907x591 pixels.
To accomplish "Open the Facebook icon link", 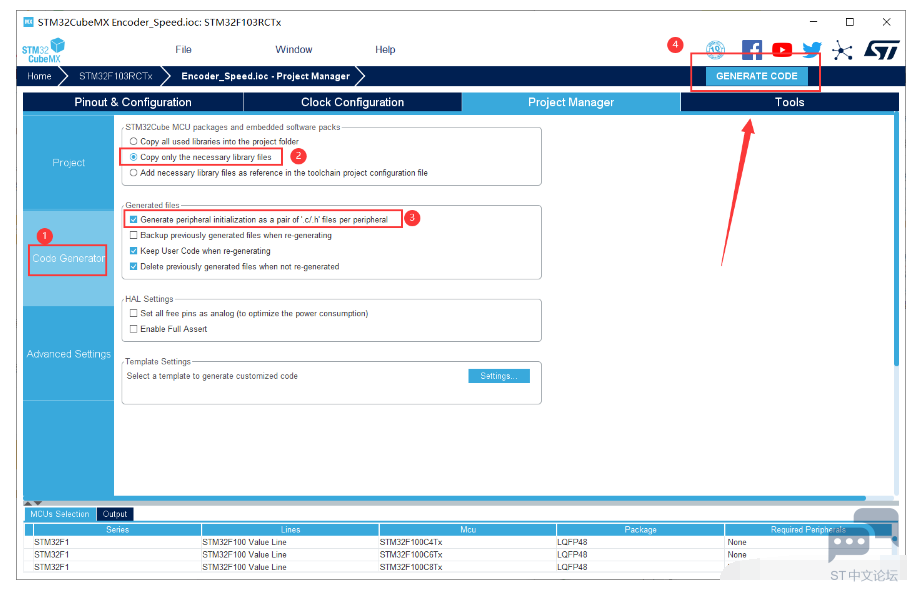I will [x=751, y=50].
